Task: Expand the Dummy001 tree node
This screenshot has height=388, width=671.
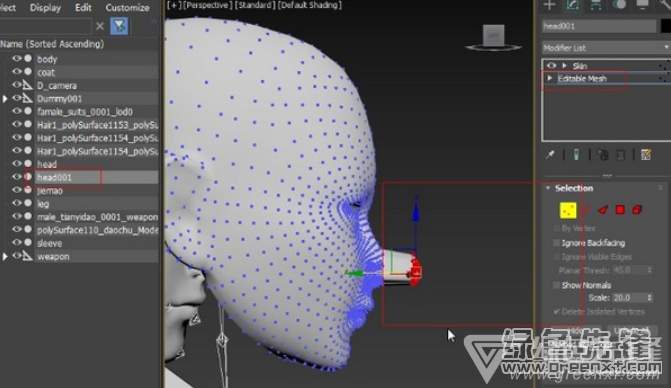Action: click(5, 99)
